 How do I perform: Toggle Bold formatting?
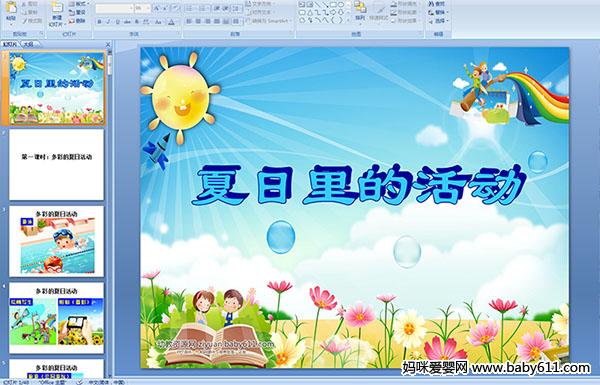(99, 22)
